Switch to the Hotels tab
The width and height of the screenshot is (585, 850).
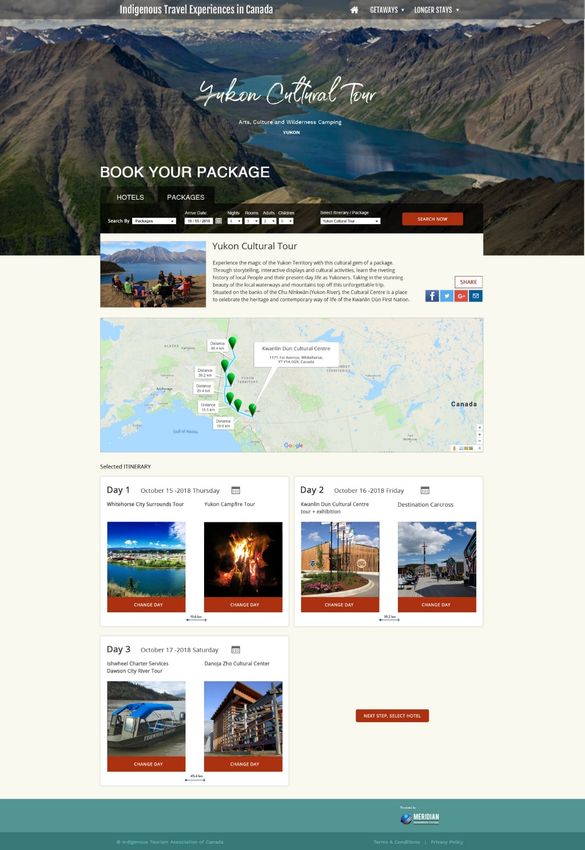130,197
